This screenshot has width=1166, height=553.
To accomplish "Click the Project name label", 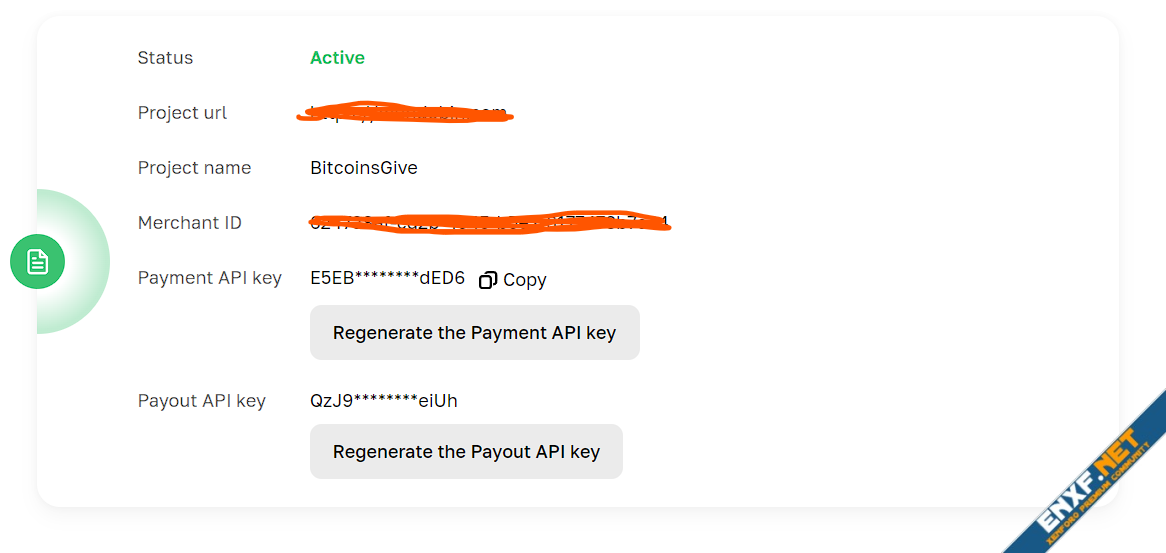I will click(x=194, y=168).
